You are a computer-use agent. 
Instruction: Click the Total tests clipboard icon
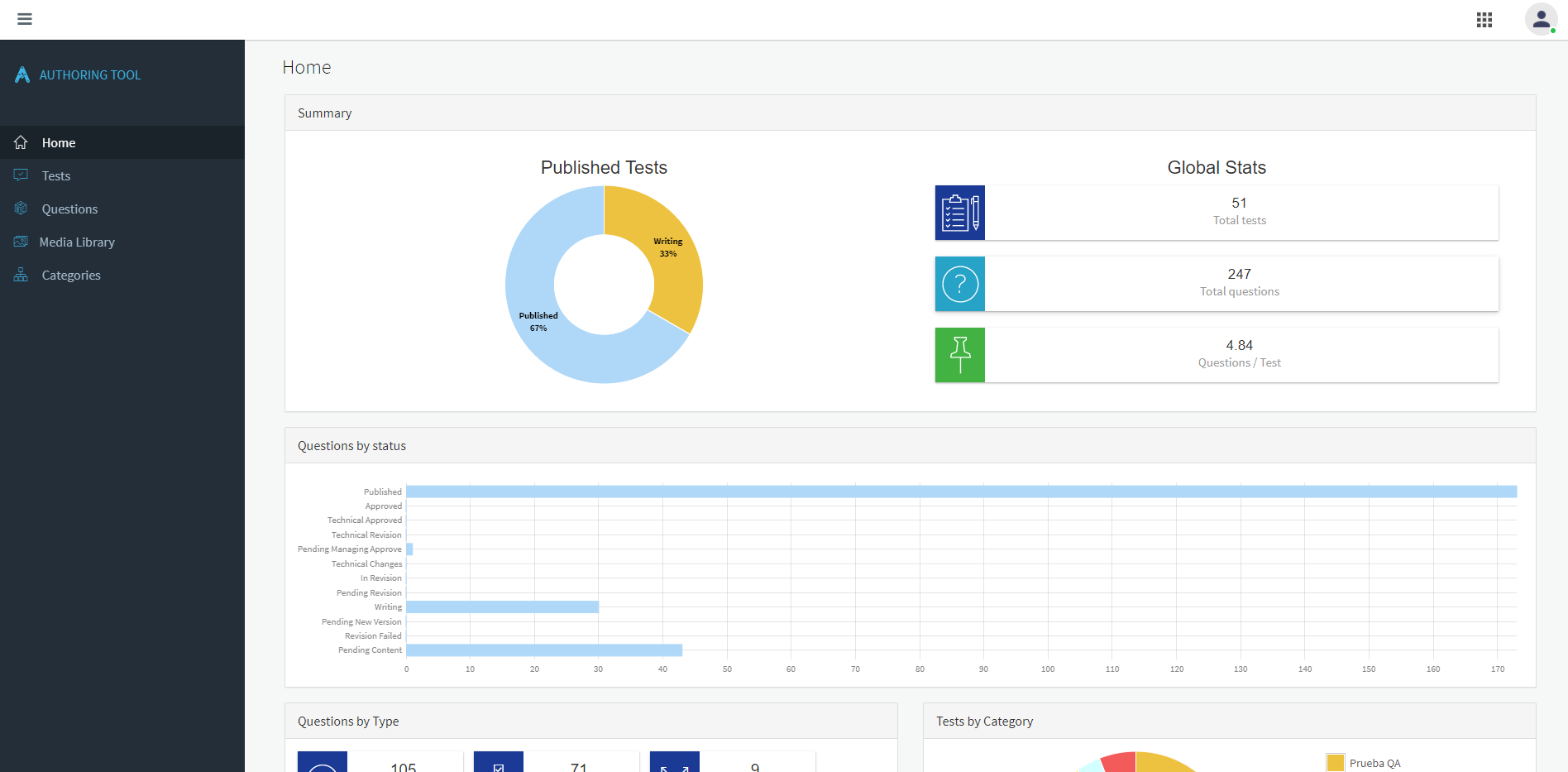(x=960, y=213)
